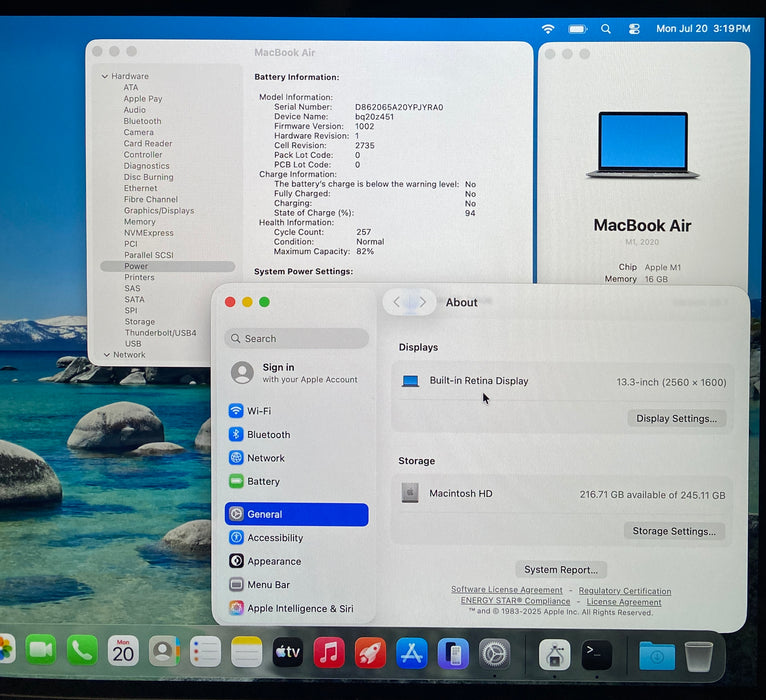This screenshot has height=700, width=766.
Task: Open Music from the Dock
Action: (329, 652)
